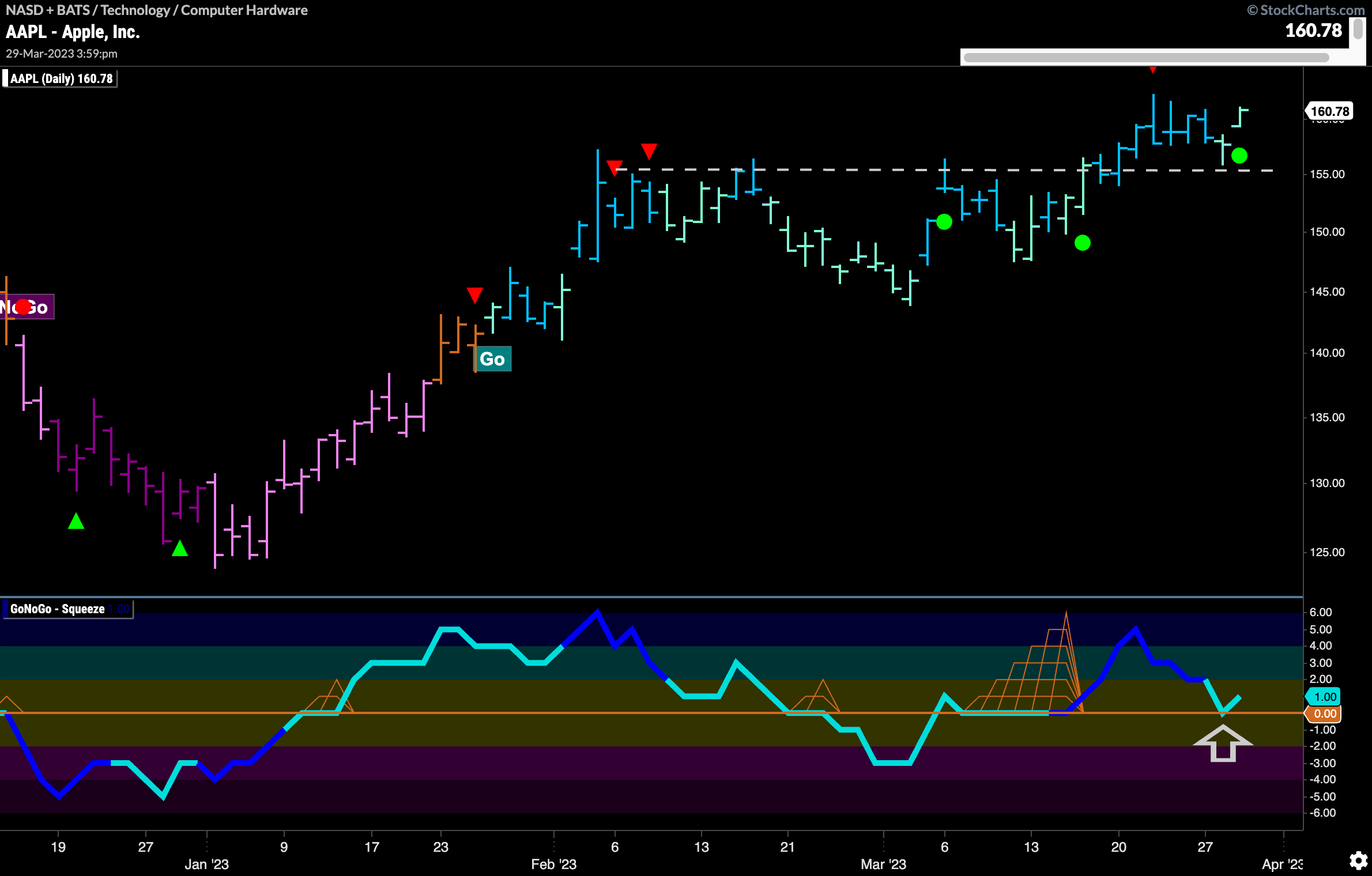Image resolution: width=1372 pixels, height=876 pixels.
Task: Click the red down-triangle beside the Go label
Action: pyautogui.click(x=474, y=295)
